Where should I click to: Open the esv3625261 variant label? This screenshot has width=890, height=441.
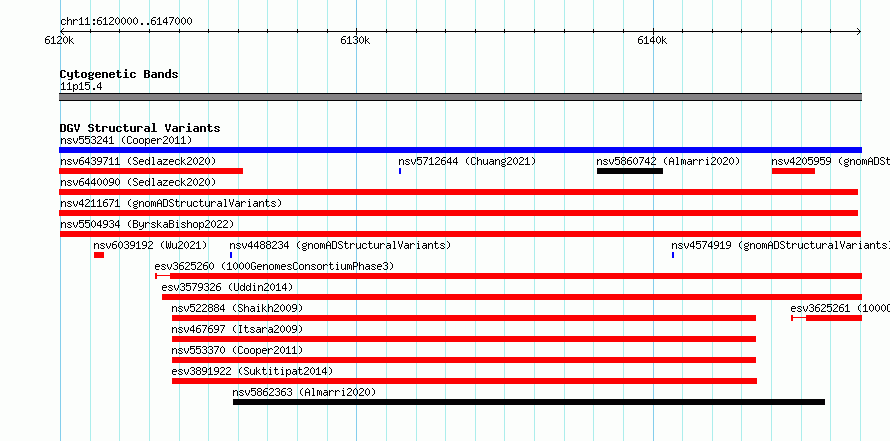(x=840, y=308)
